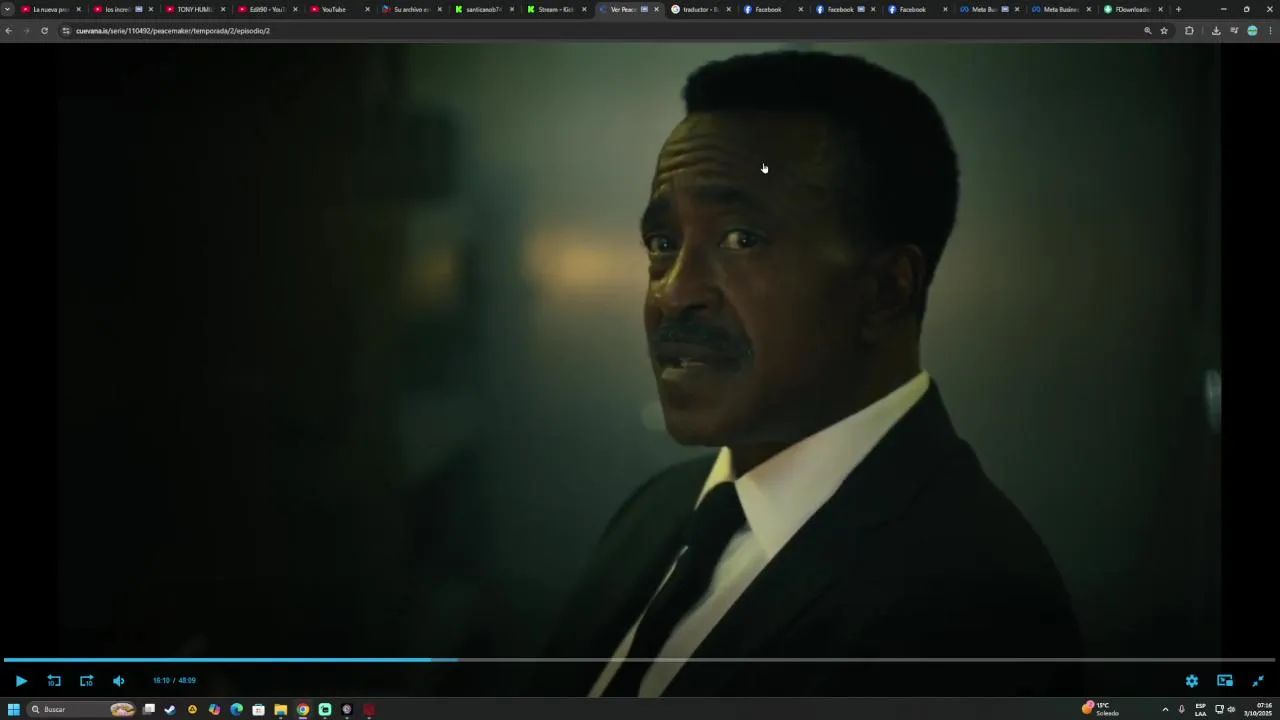This screenshot has width=1280, height=720.
Task: Go forward in browser history
Action: (x=26, y=31)
